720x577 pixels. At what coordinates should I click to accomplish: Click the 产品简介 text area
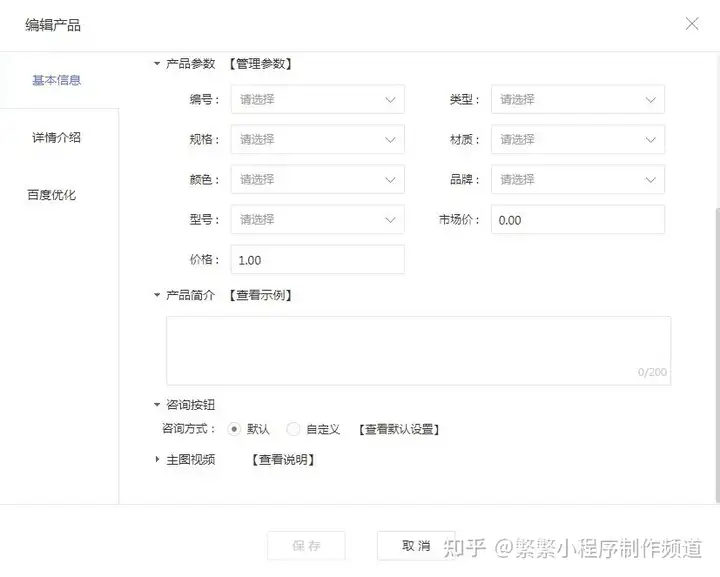pyautogui.click(x=418, y=350)
